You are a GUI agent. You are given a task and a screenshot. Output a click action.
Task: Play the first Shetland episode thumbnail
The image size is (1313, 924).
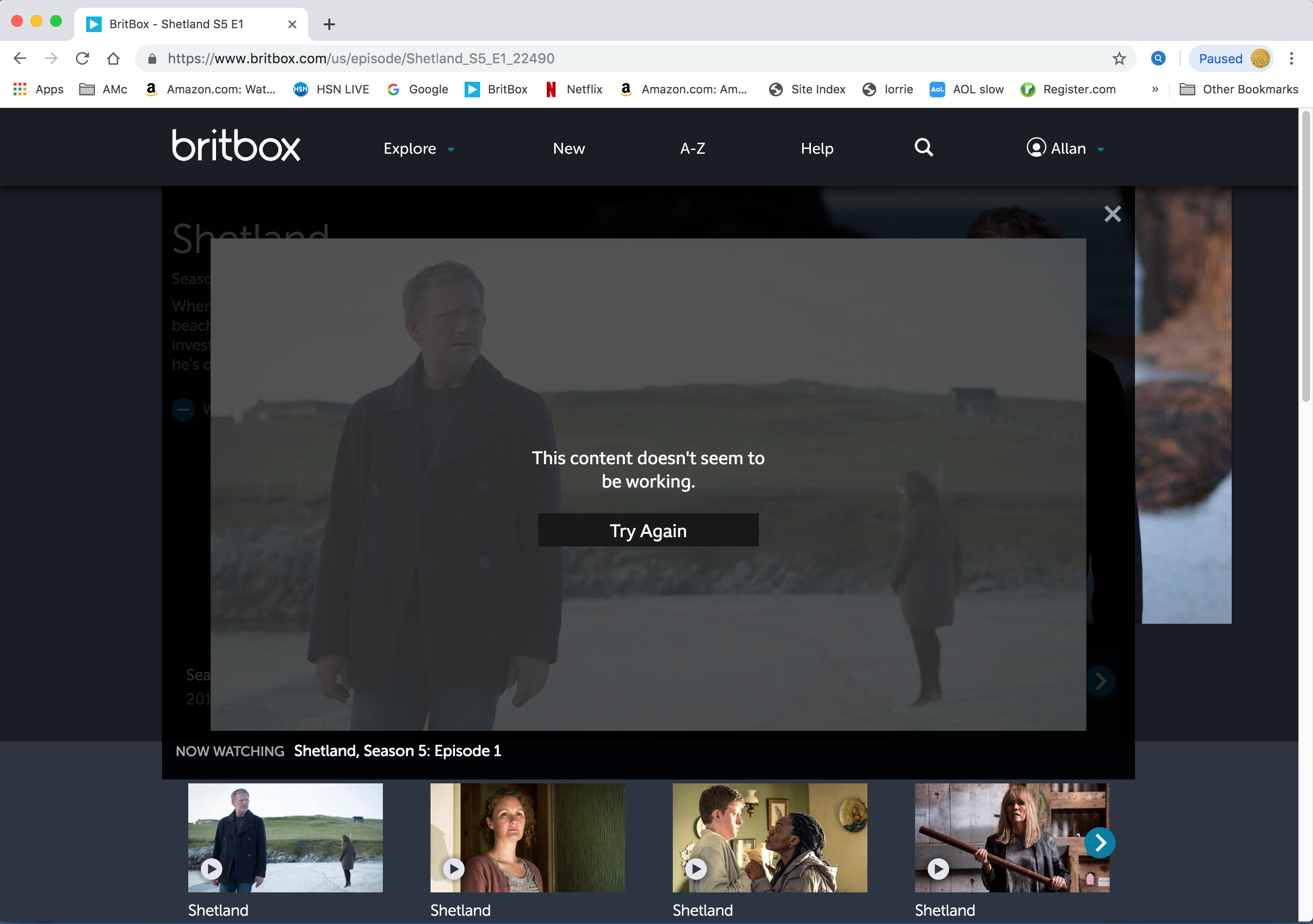(x=212, y=869)
